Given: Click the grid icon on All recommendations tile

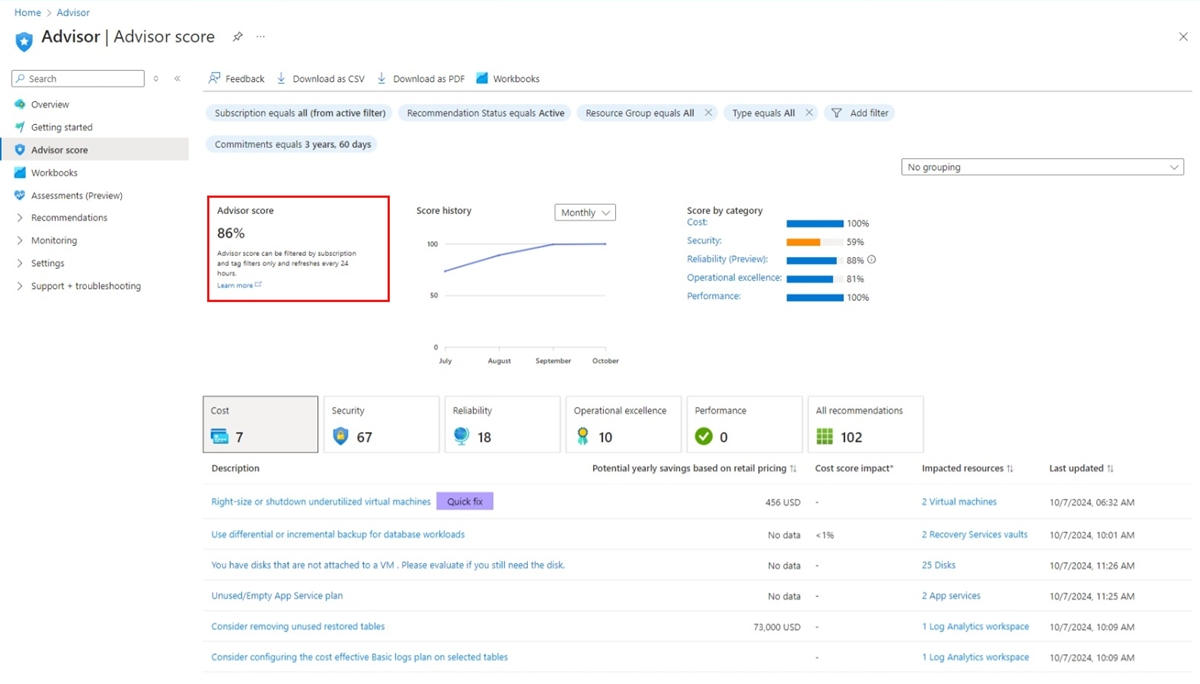Looking at the screenshot, I should point(825,436).
